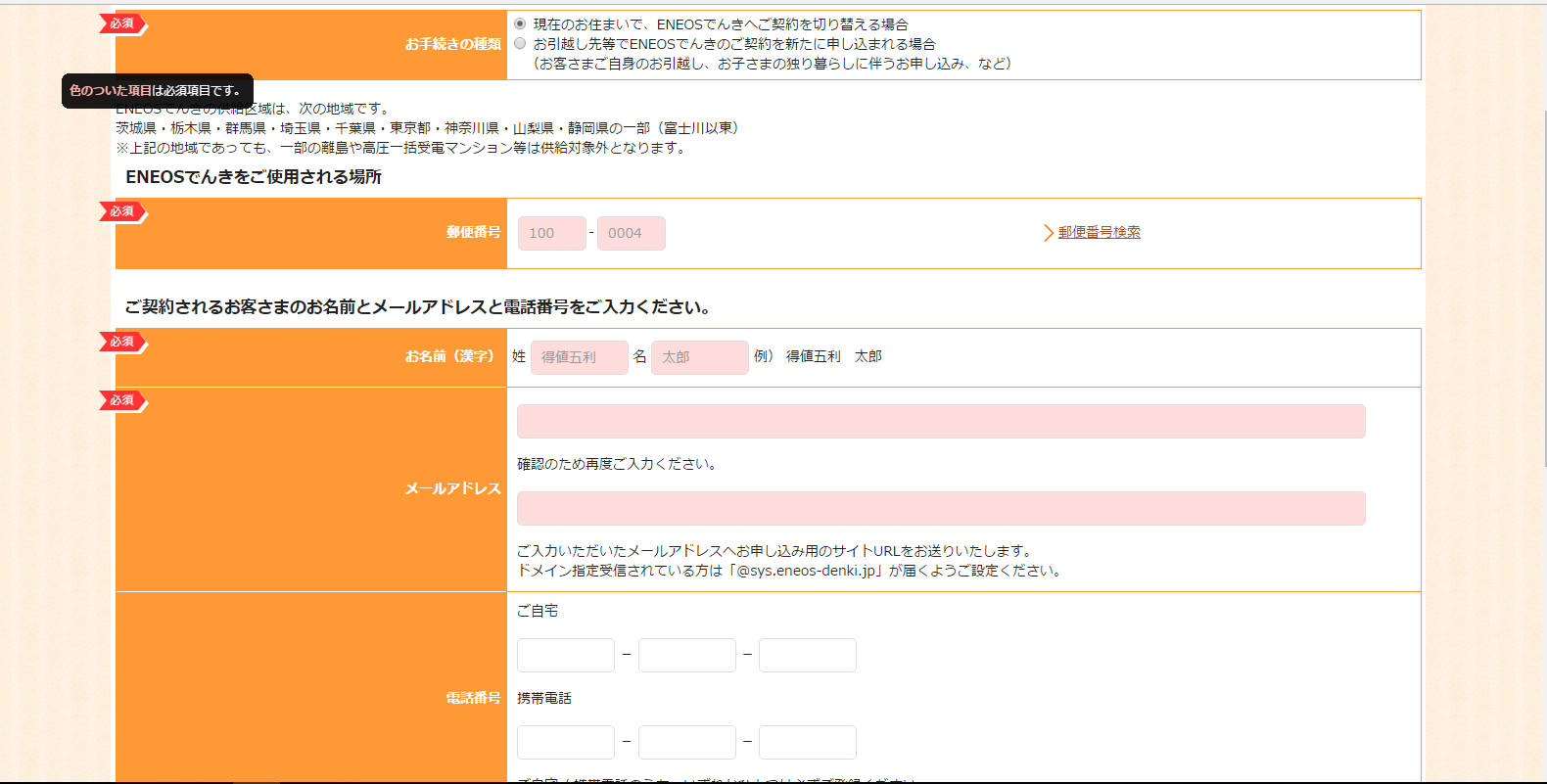Click the first ご自宅 phone number box

point(566,655)
